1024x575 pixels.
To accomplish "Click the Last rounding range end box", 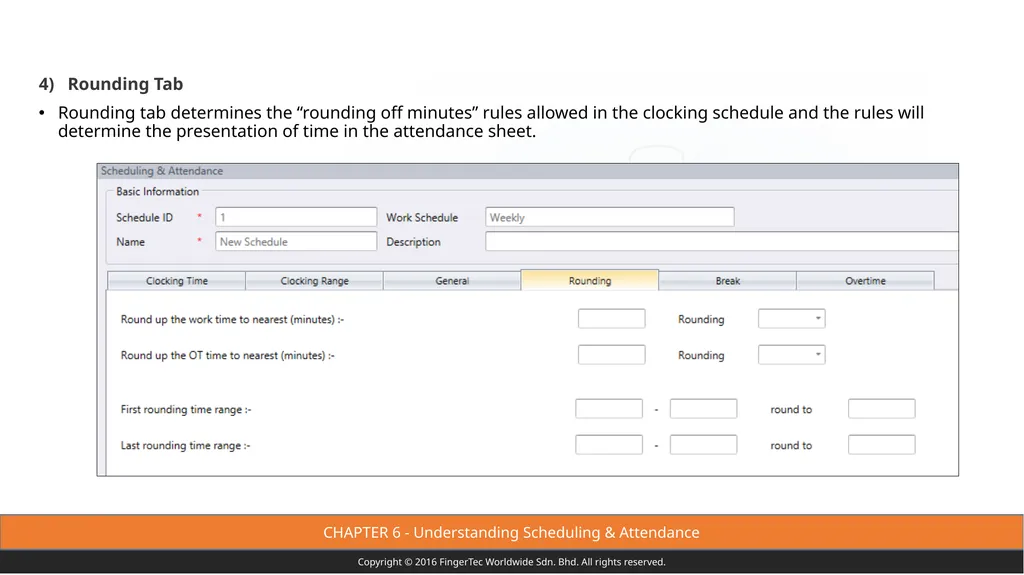I will pyautogui.click(x=703, y=445).
